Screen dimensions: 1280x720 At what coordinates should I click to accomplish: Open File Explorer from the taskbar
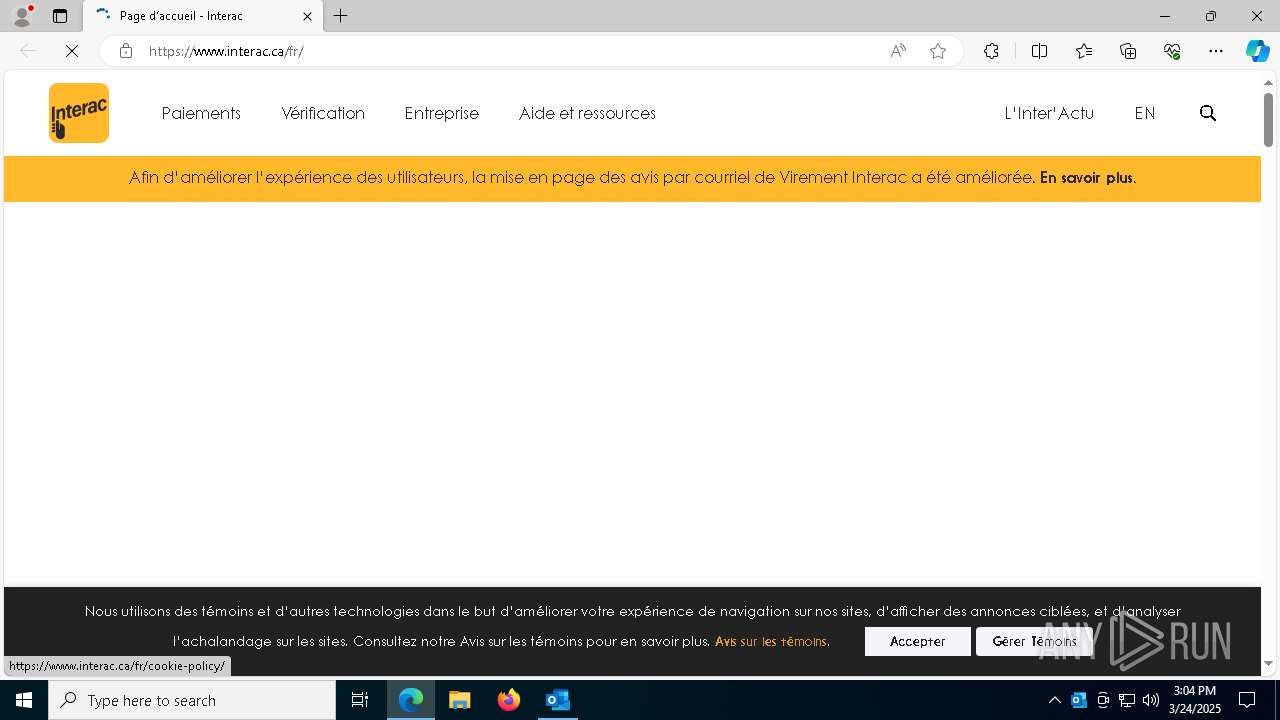[460, 700]
